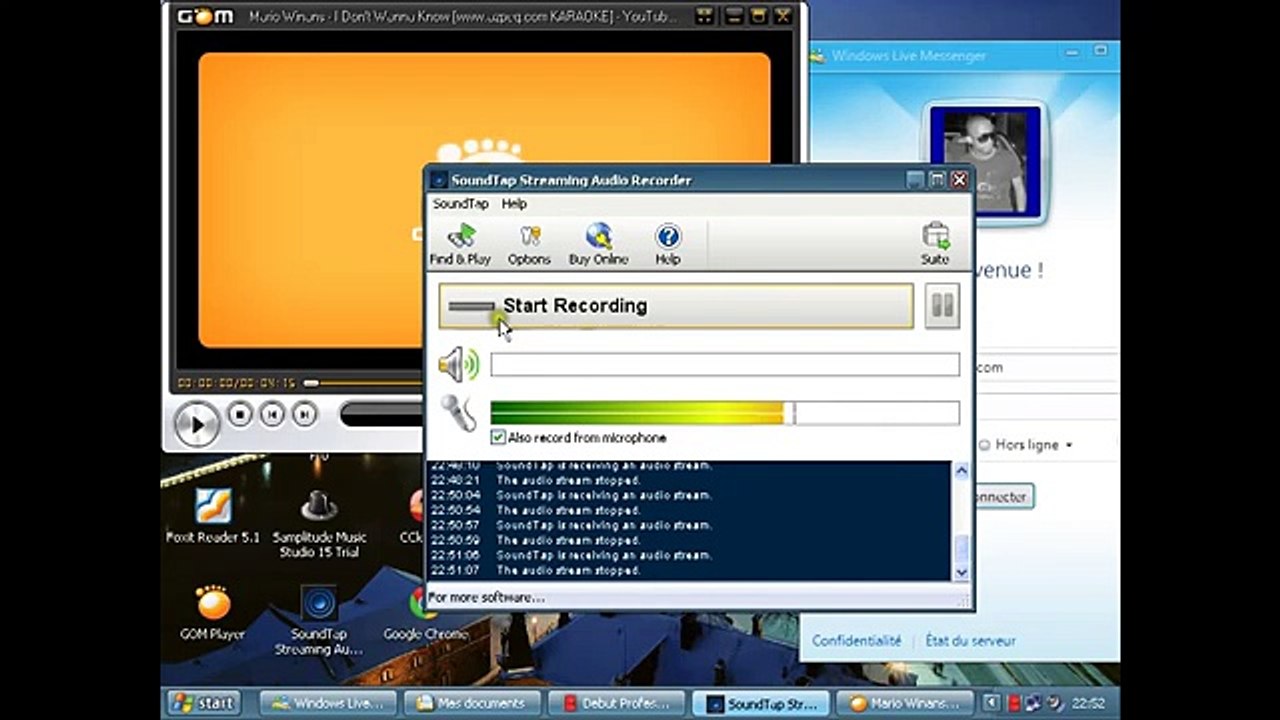Open Find & Play in SoundTap toolbar
This screenshot has height=720, width=1280.
(460, 244)
